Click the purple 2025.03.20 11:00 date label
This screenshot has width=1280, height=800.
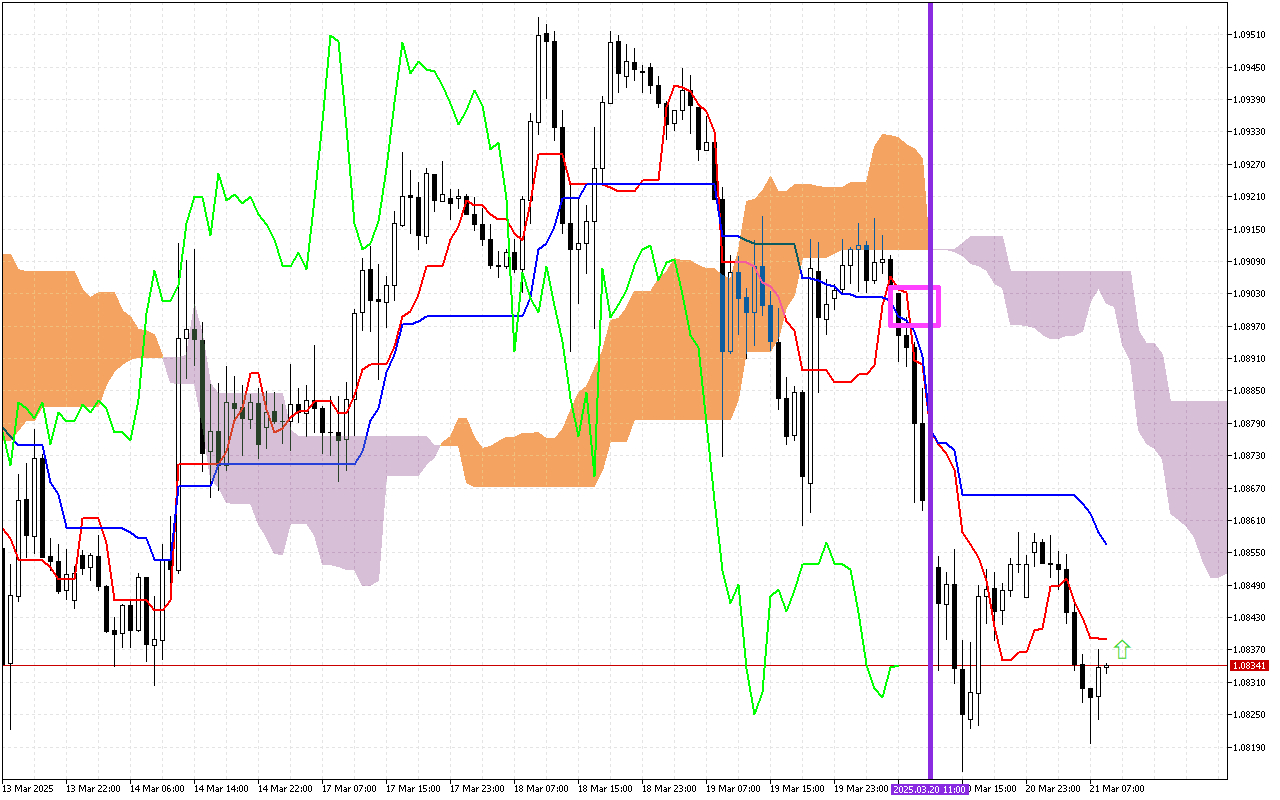click(930, 789)
